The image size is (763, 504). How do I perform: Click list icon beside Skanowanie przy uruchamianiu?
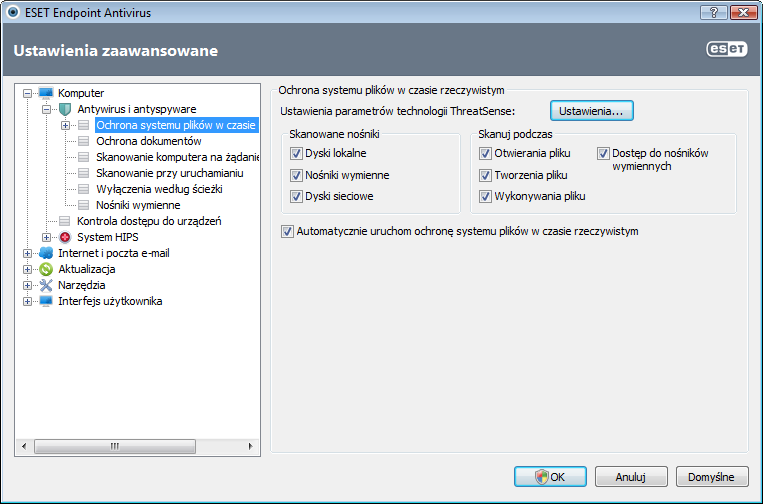84,173
